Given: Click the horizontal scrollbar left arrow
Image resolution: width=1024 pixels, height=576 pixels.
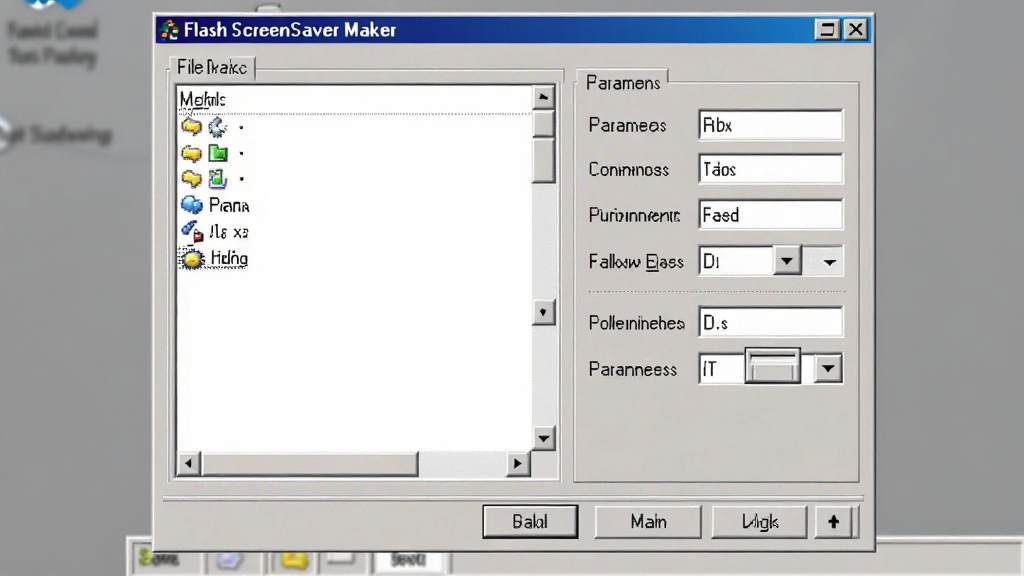Looking at the screenshot, I should [189, 464].
